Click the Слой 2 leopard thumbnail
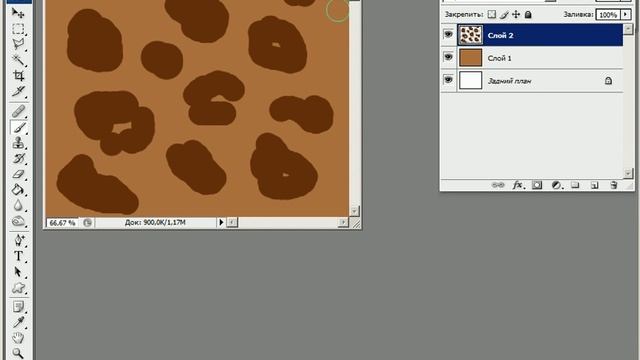The image size is (640, 360). 470,35
